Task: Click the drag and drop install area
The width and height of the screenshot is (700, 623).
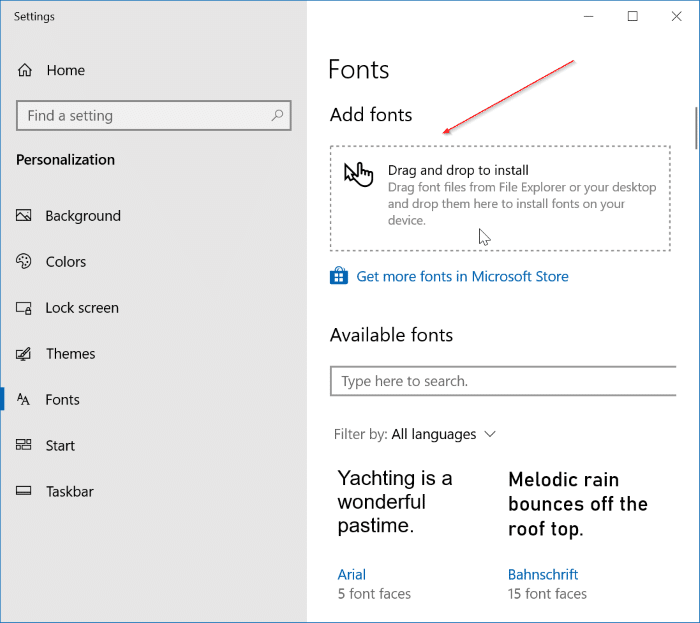Action: pyautogui.click(x=500, y=197)
